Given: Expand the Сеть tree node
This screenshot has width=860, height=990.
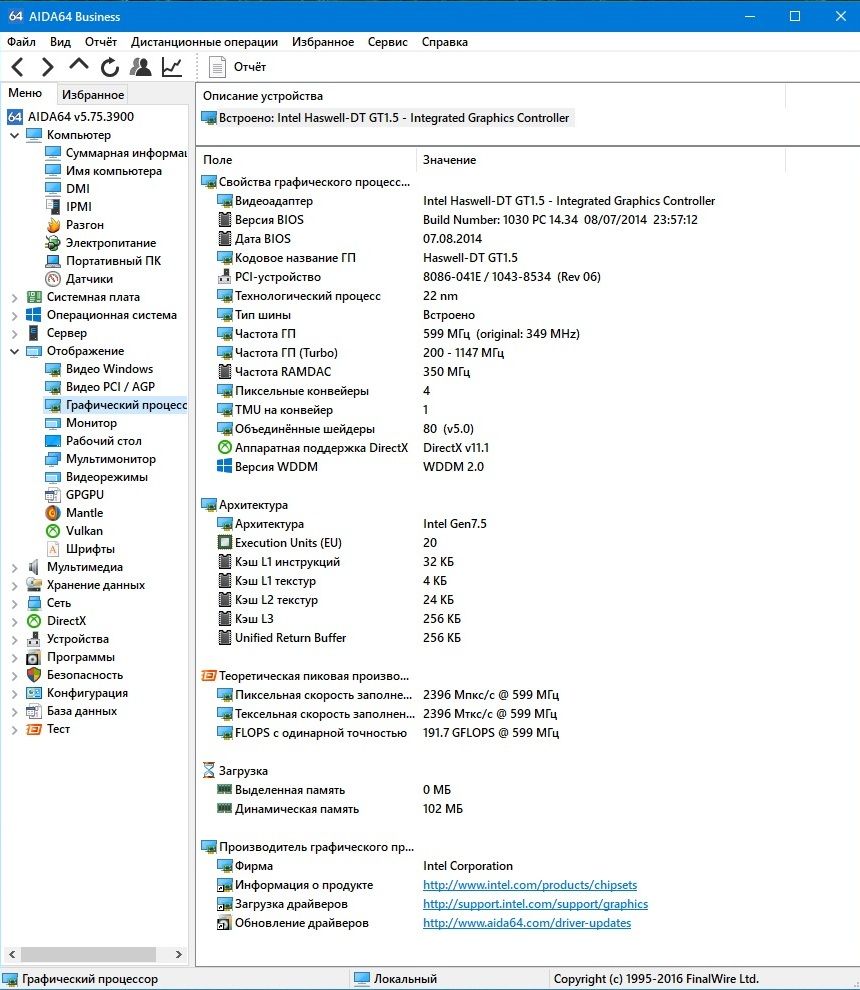Looking at the screenshot, I should [15, 604].
